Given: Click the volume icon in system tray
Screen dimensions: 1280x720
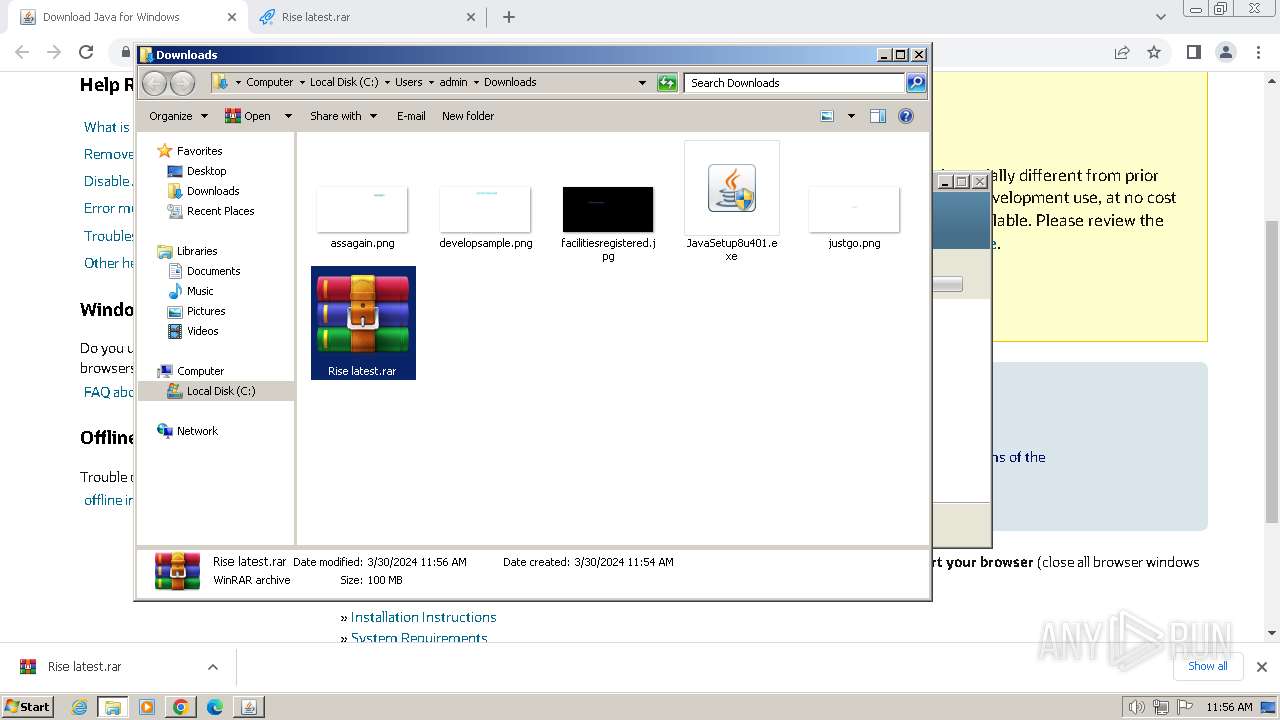Looking at the screenshot, I should [1138, 707].
